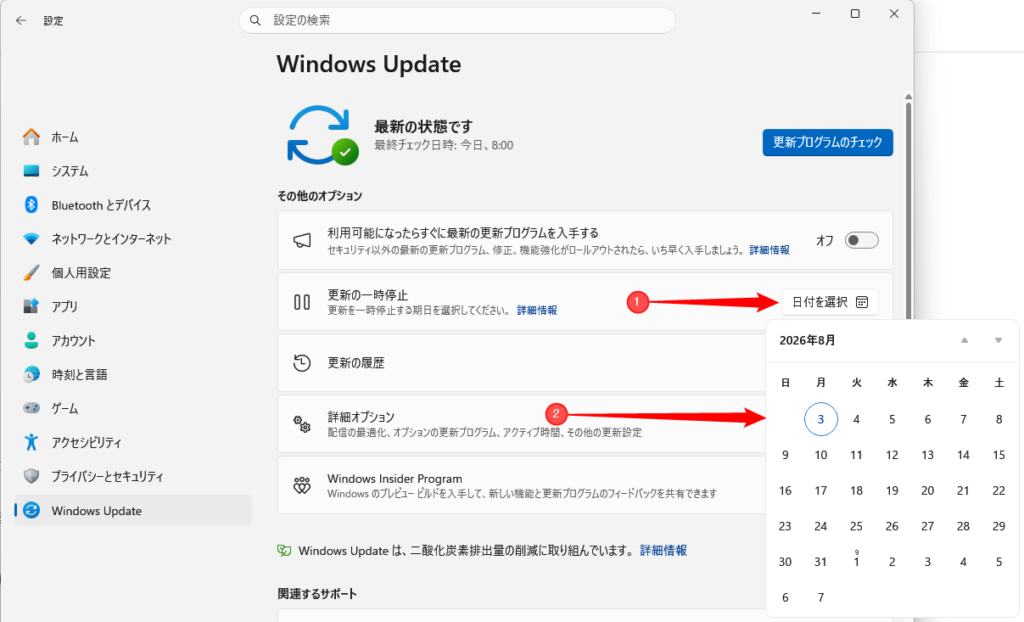
Task: Click the プライバシーとセキュリティ shield icon
Action: (31, 476)
